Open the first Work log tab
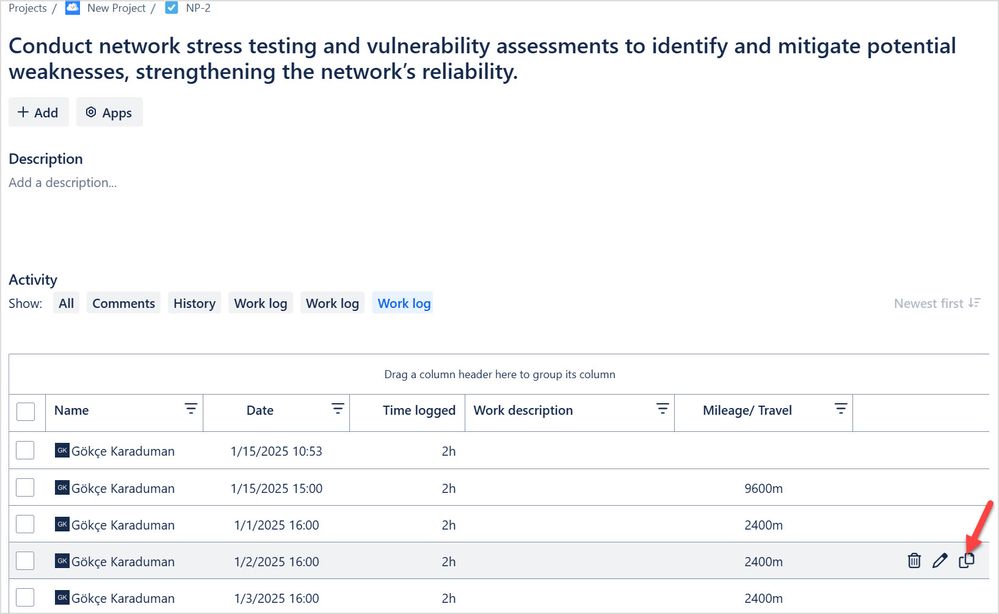Screen dimensions: 999x614 (x=261, y=303)
